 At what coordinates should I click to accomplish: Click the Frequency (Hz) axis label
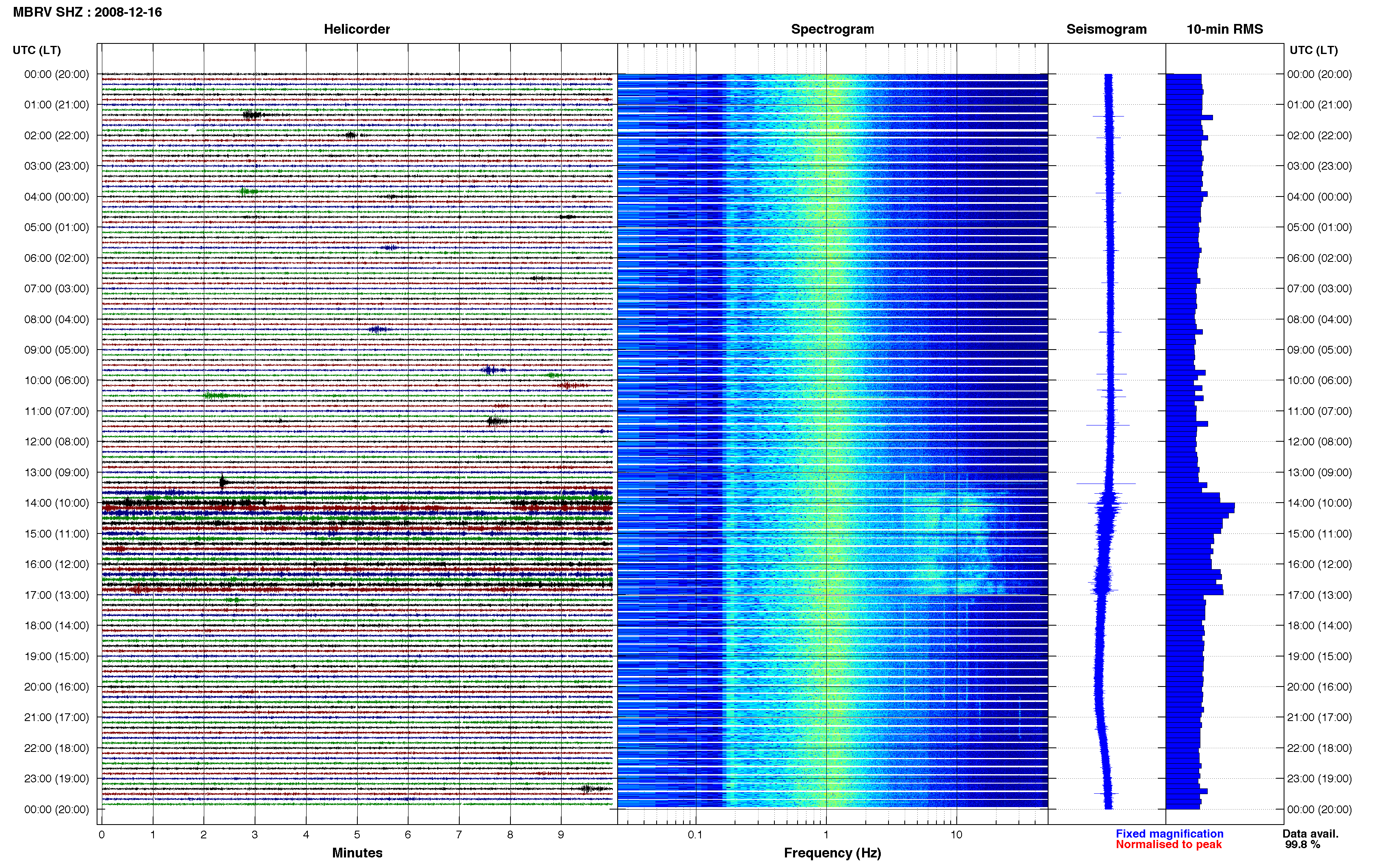832,853
